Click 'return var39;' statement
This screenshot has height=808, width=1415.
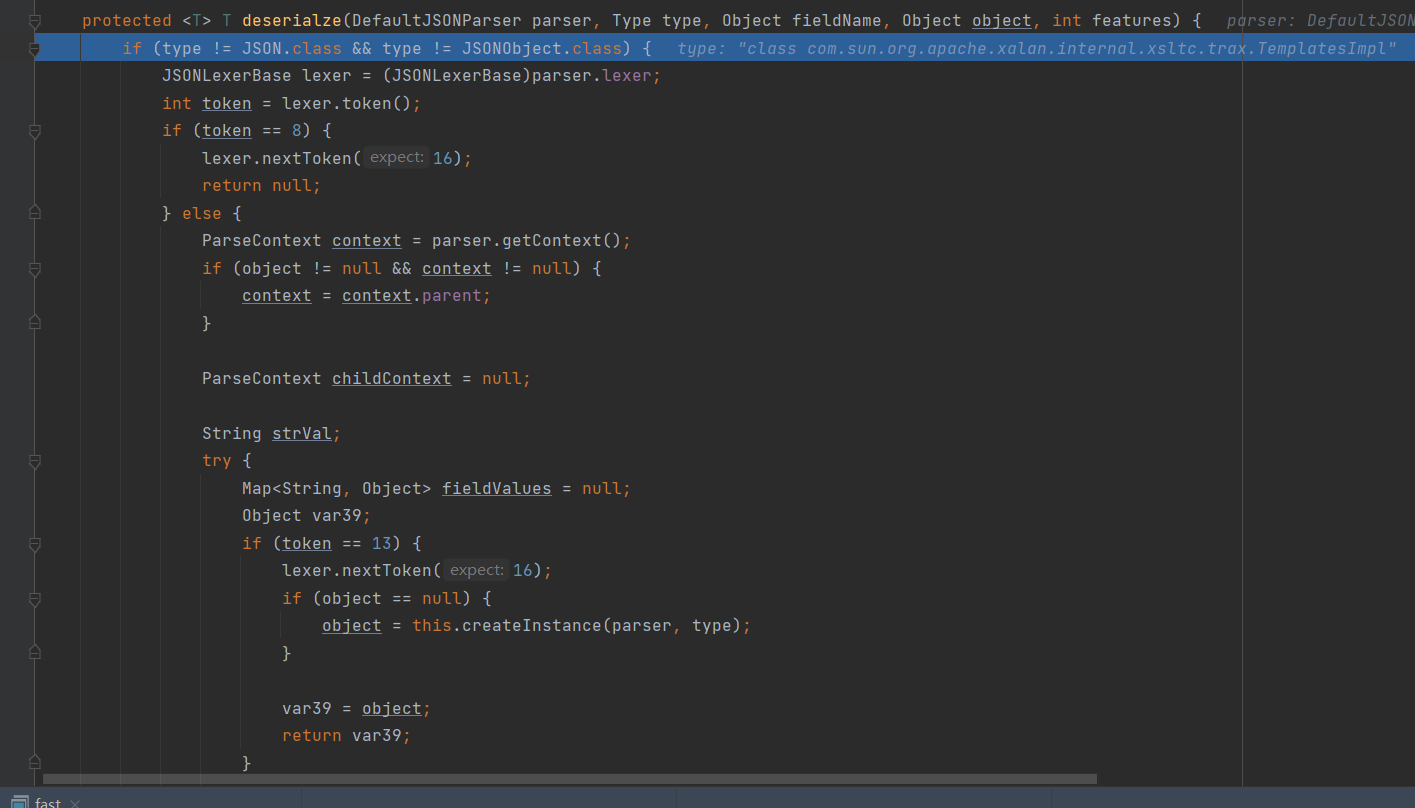pos(347,736)
